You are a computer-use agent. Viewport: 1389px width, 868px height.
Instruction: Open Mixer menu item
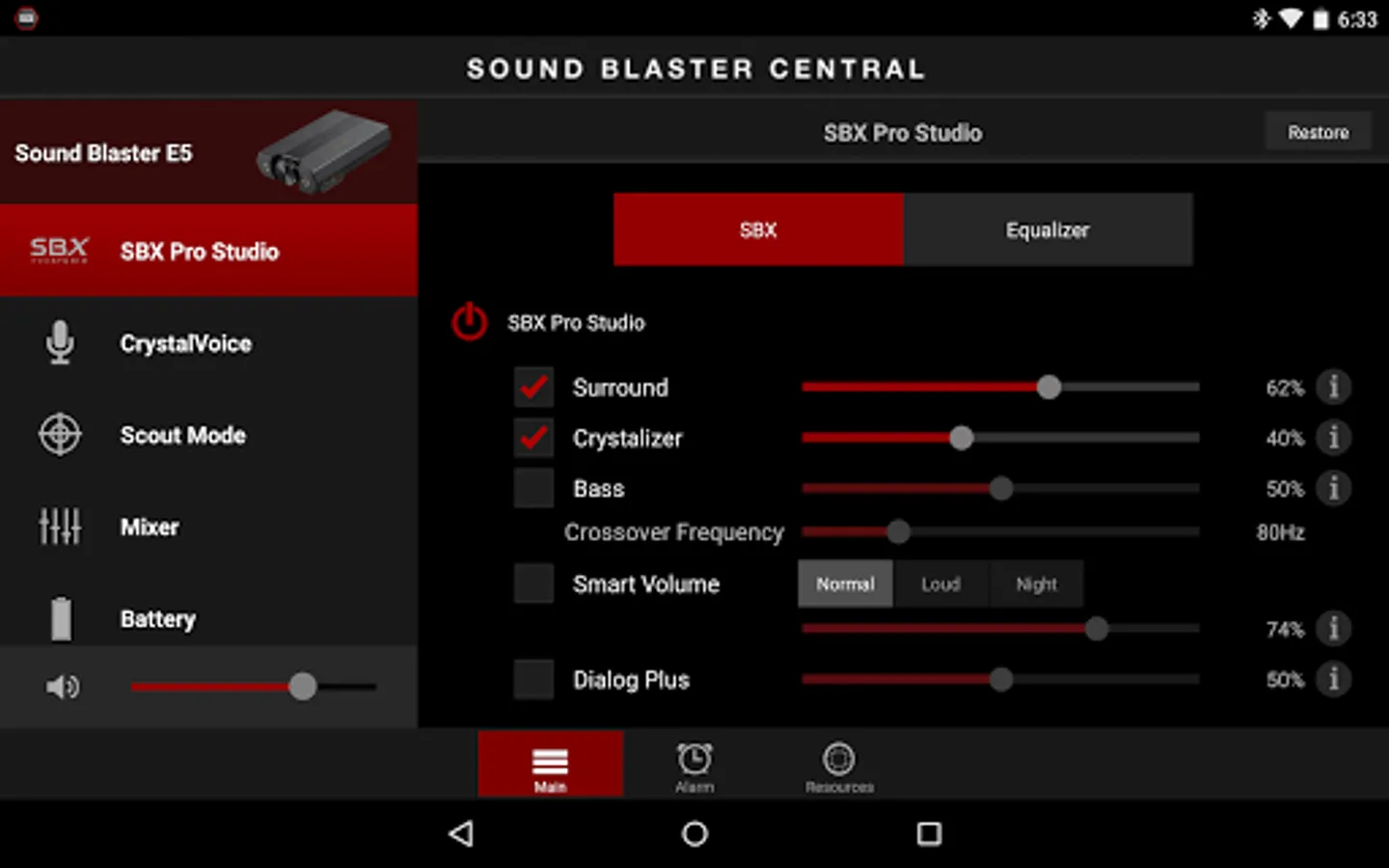point(208,527)
